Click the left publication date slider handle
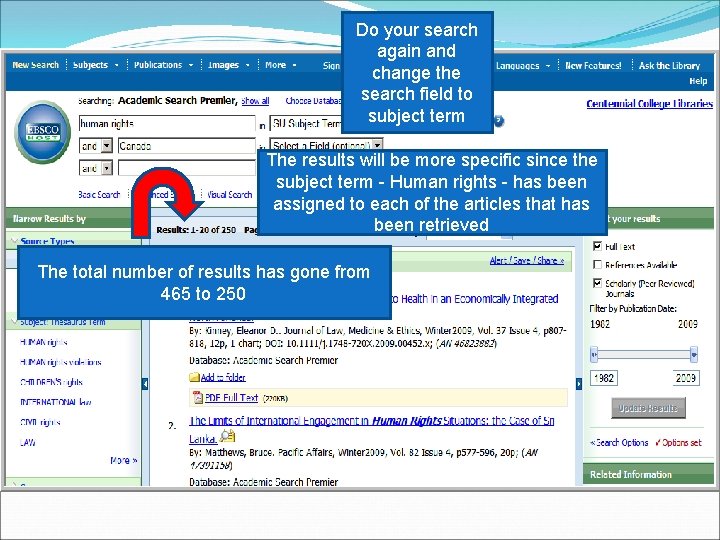 594,354
